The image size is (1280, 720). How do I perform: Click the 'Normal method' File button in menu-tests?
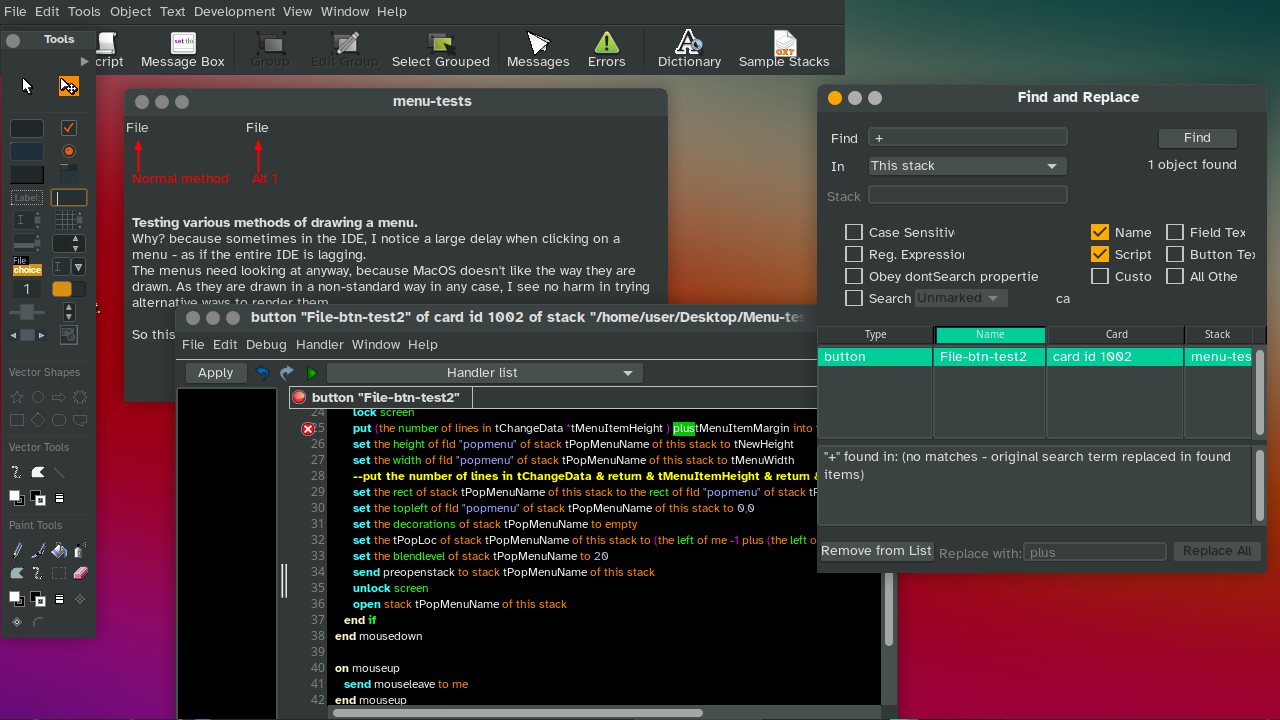[x=138, y=128]
